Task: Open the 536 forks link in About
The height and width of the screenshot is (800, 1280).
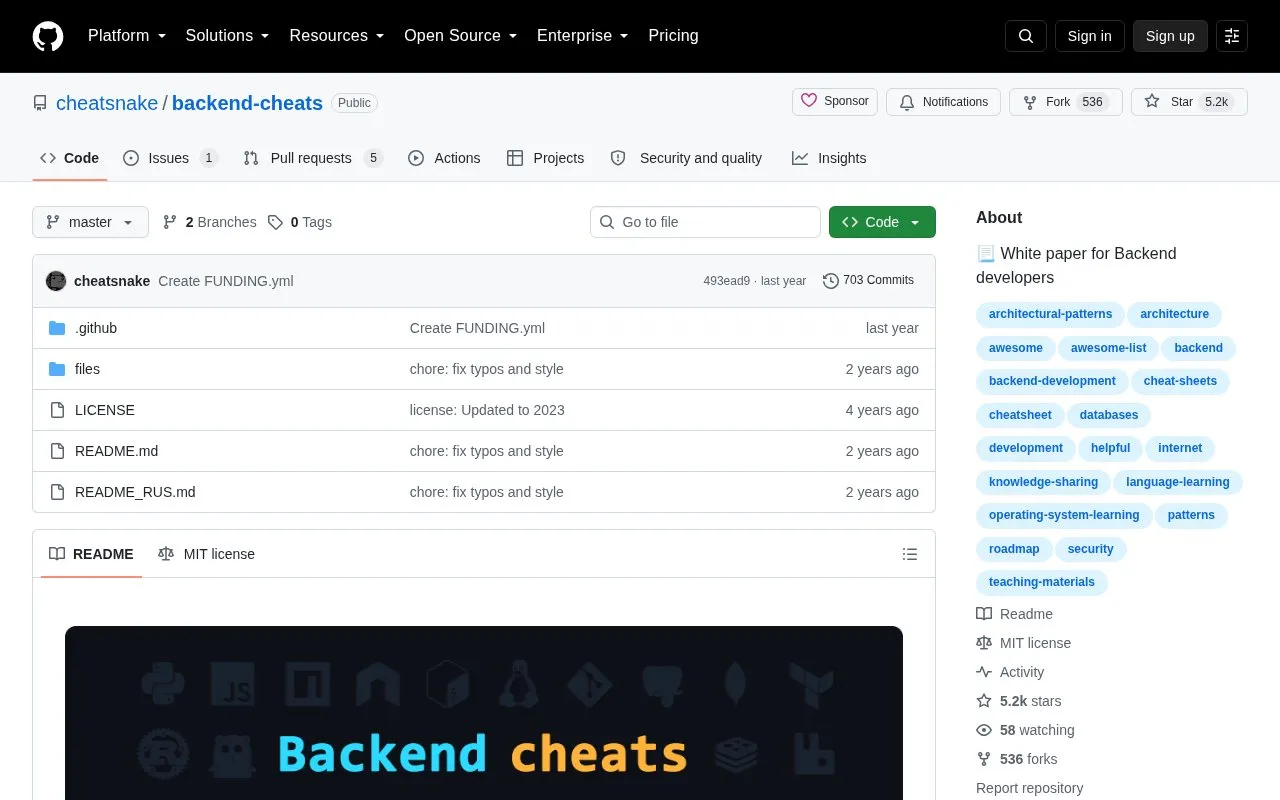Action: pyautogui.click(x=1016, y=759)
